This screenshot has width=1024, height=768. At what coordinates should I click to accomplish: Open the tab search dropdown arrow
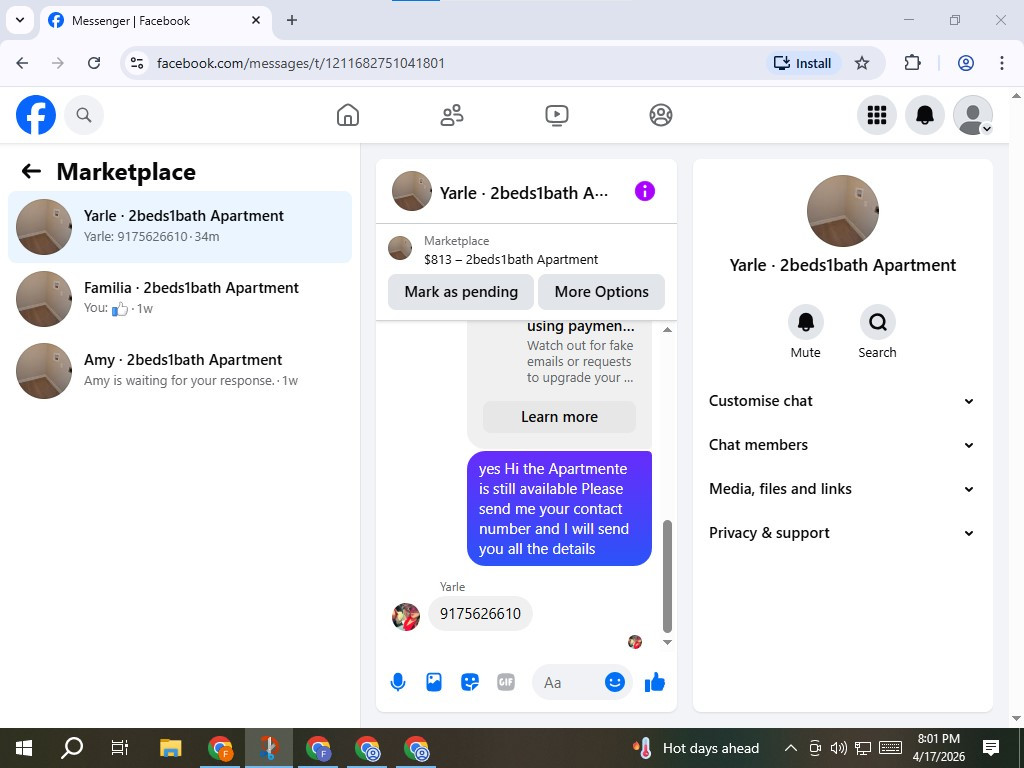click(x=20, y=20)
